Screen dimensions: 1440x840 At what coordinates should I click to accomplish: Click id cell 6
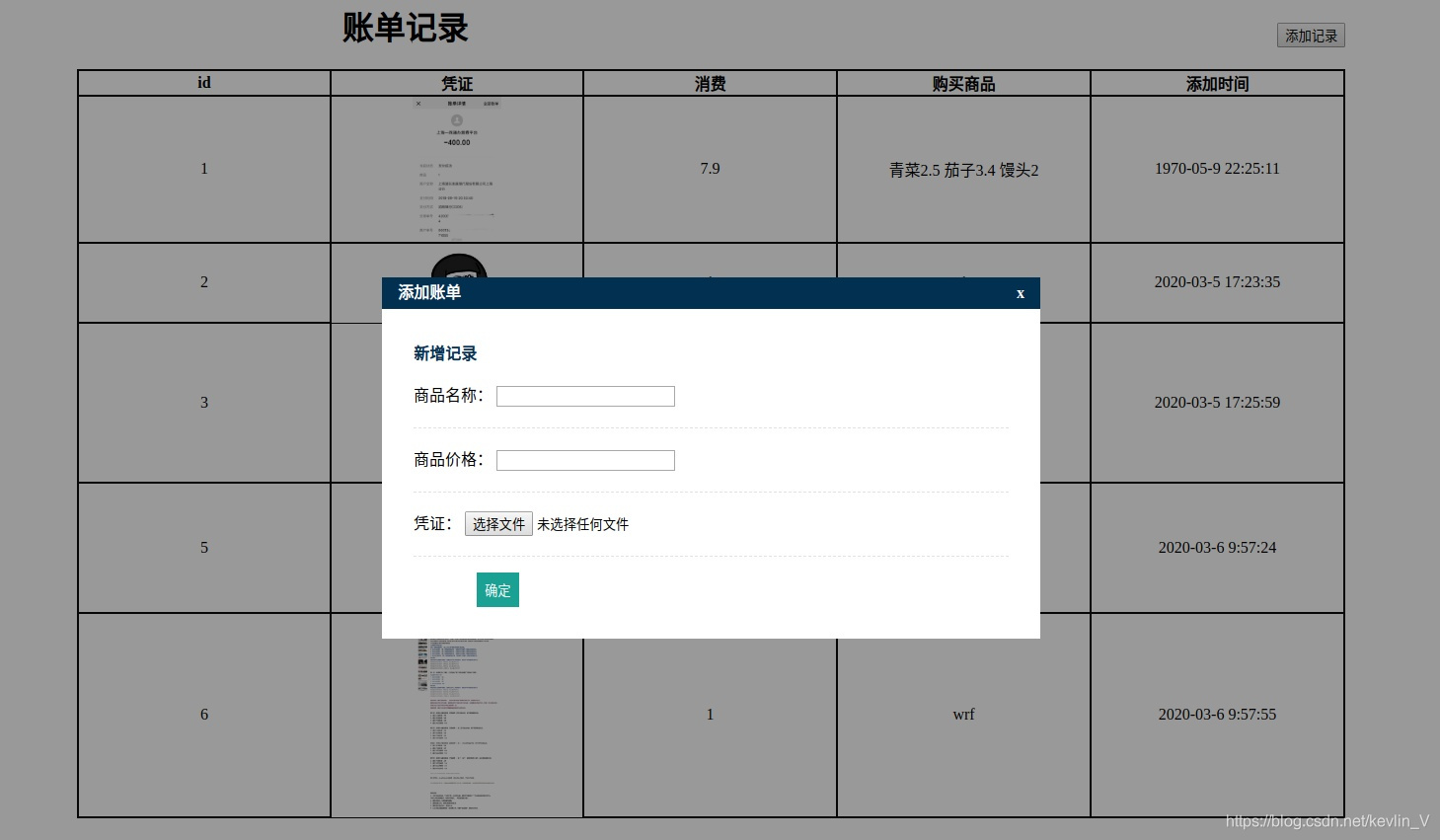tap(204, 715)
